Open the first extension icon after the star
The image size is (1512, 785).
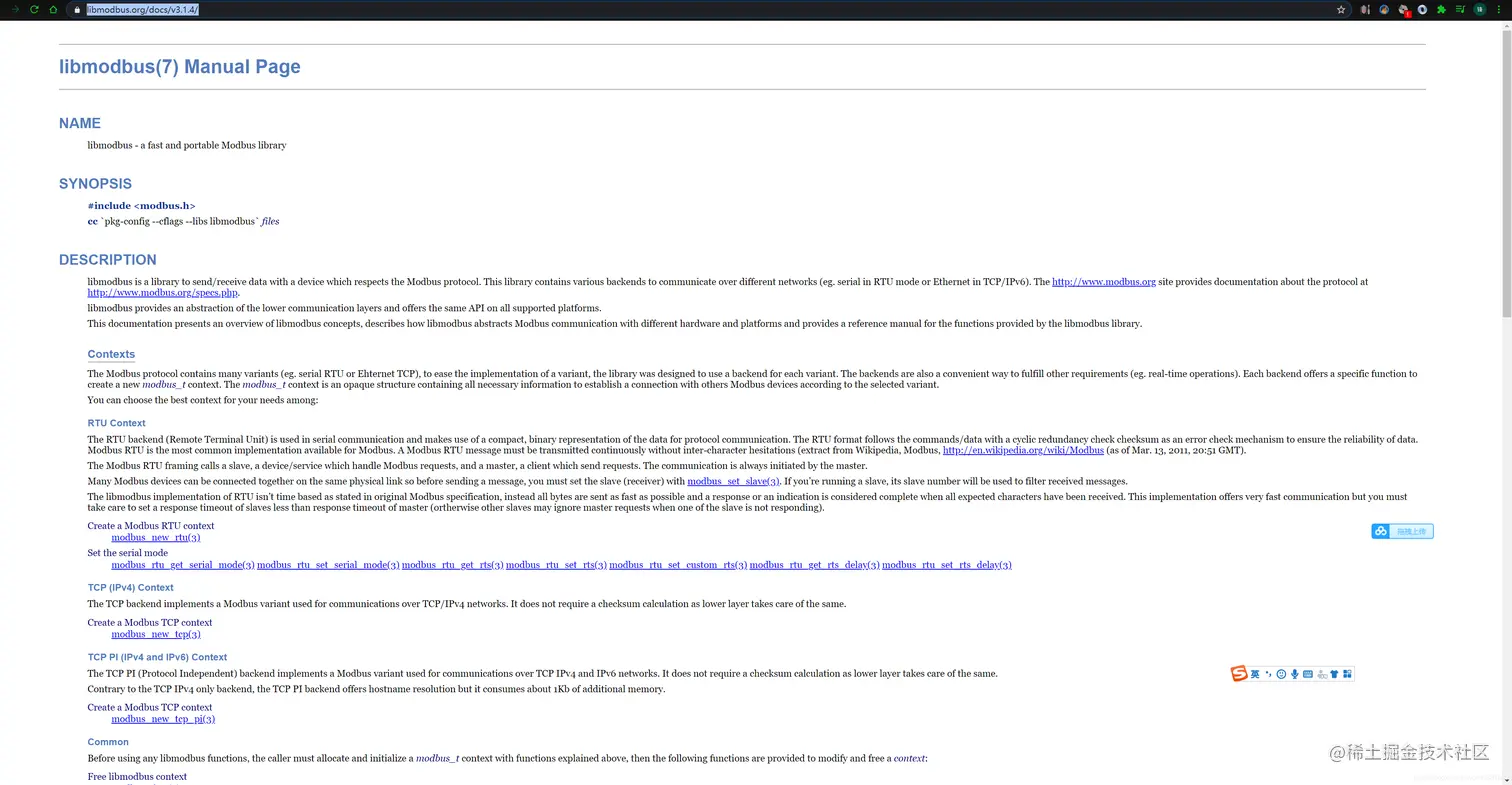[1365, 9]
